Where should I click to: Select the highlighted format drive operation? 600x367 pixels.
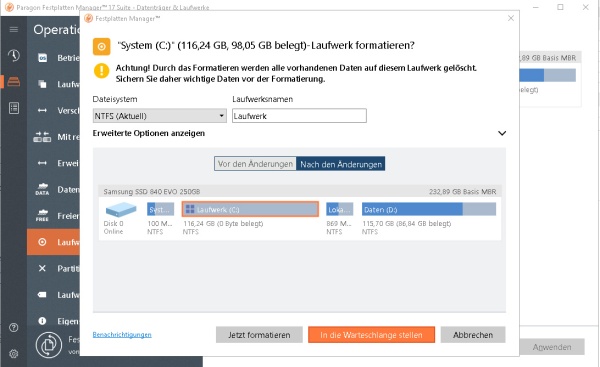click(53, 242)
